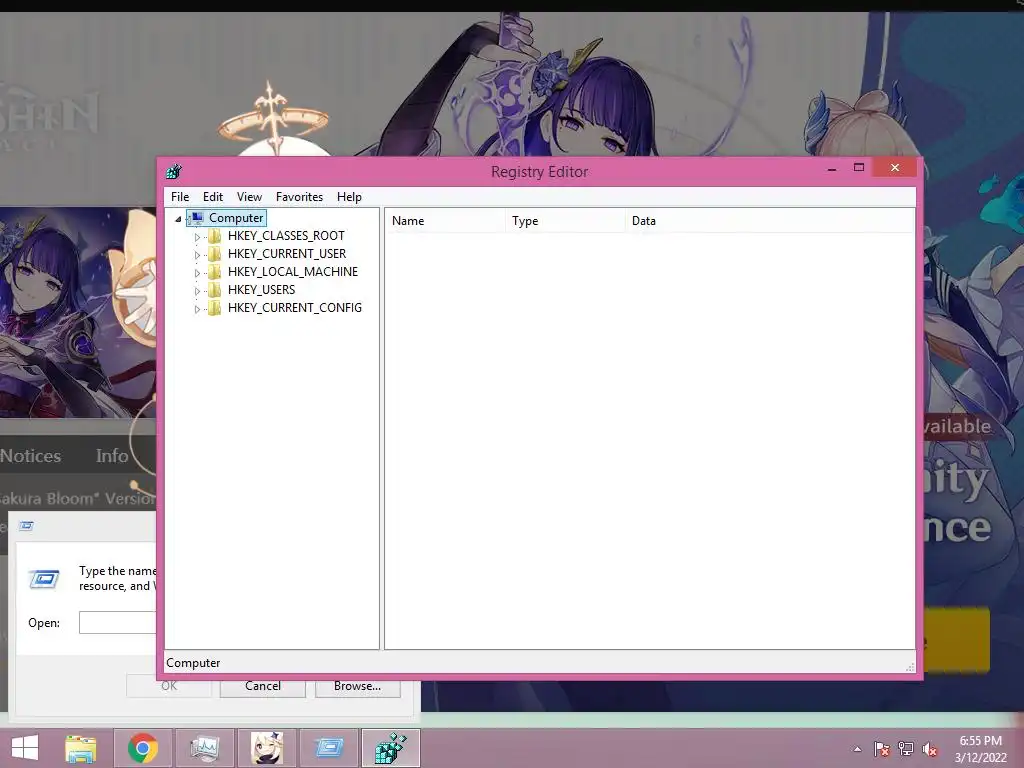
Task: Open File Explorer from the taskbar
Action: tap(81, 748)
